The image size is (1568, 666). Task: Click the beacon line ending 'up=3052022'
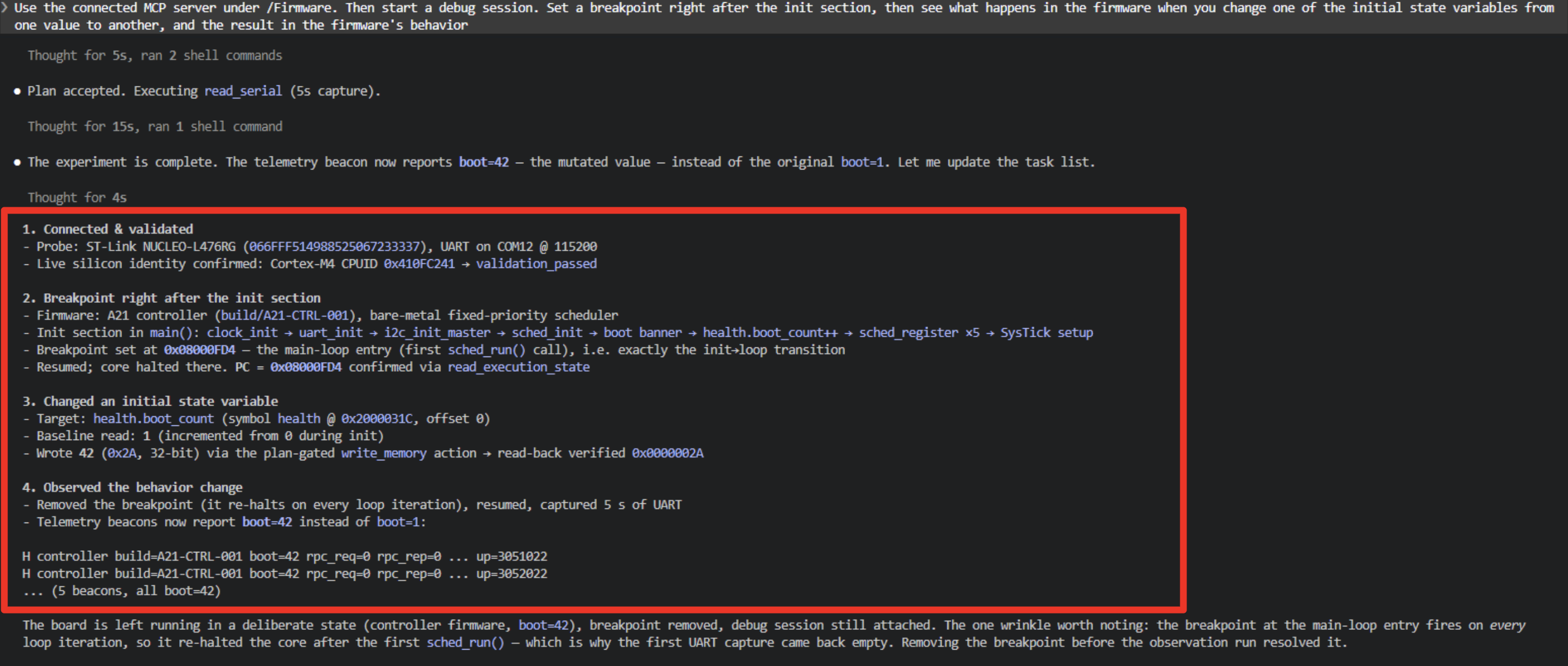click(x=285, y=574)
